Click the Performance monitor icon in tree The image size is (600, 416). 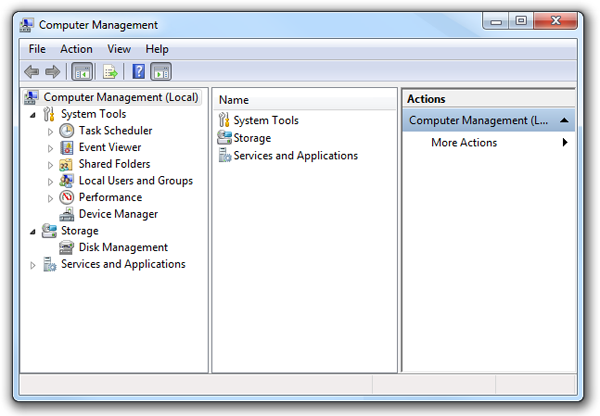point(67,197)
